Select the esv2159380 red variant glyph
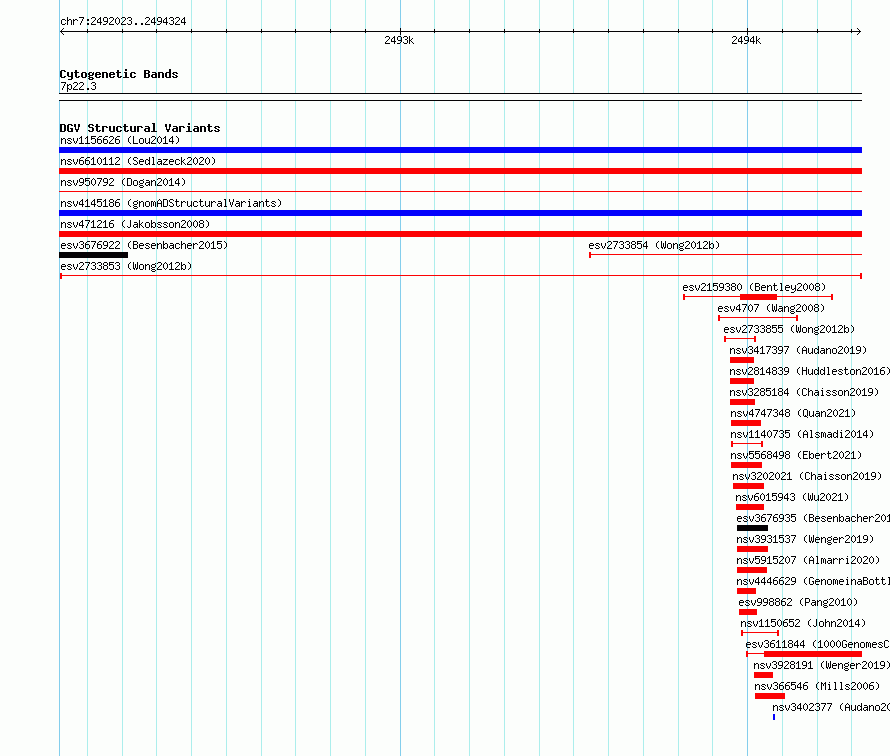Image resolution: width=890 pixels, height=756 pixels. click(758, 297)
